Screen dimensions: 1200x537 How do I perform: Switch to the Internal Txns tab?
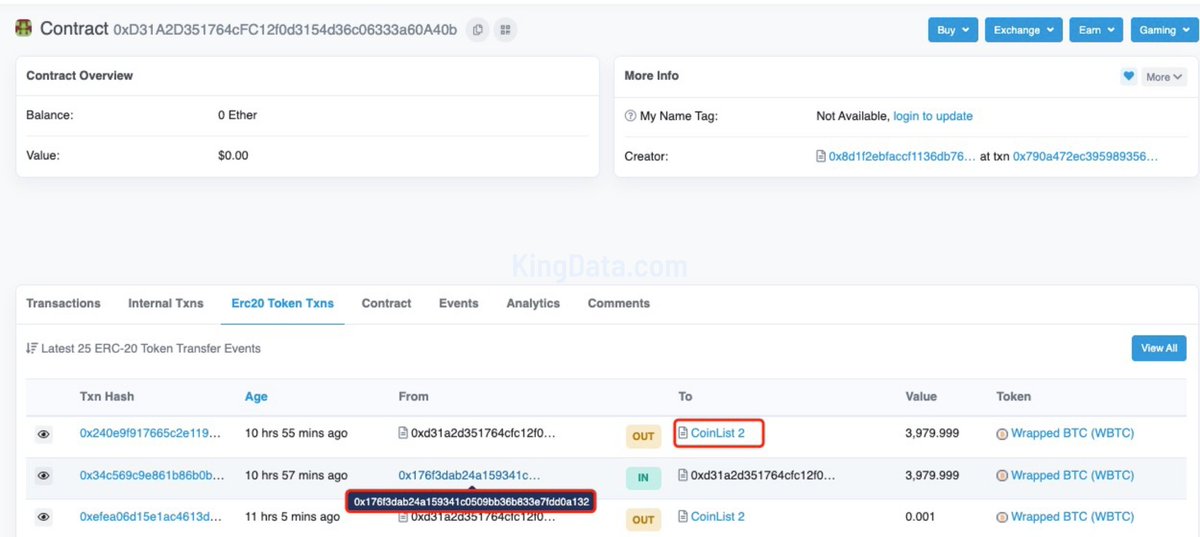(165, 303)
